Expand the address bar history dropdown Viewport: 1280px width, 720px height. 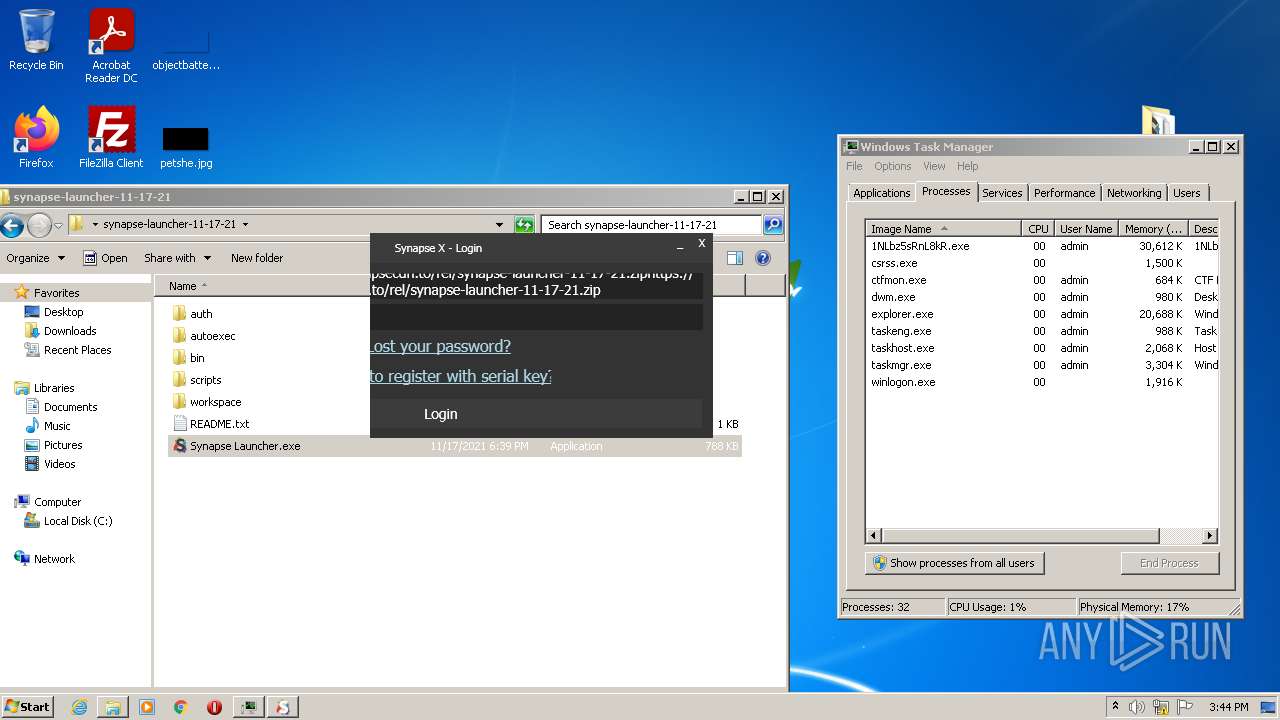tap(500, 225)
